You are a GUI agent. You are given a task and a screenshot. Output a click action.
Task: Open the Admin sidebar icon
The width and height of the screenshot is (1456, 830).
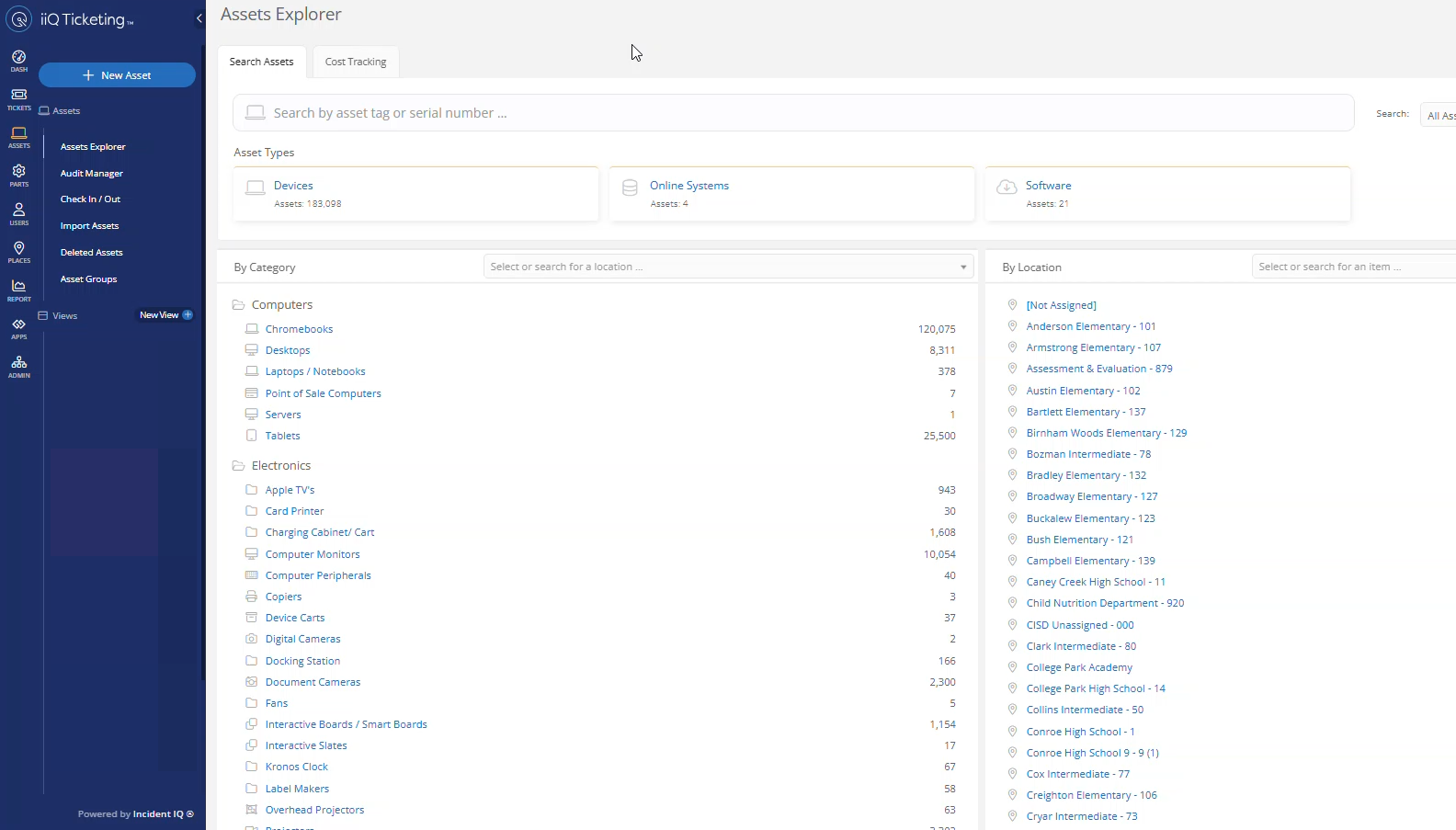(x=18, y=367)
